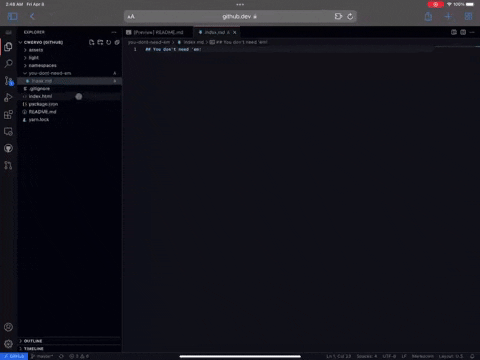Open Source Control view with badge
The width and height of the screenshot is (480, 360).
(x=9, y=81)
